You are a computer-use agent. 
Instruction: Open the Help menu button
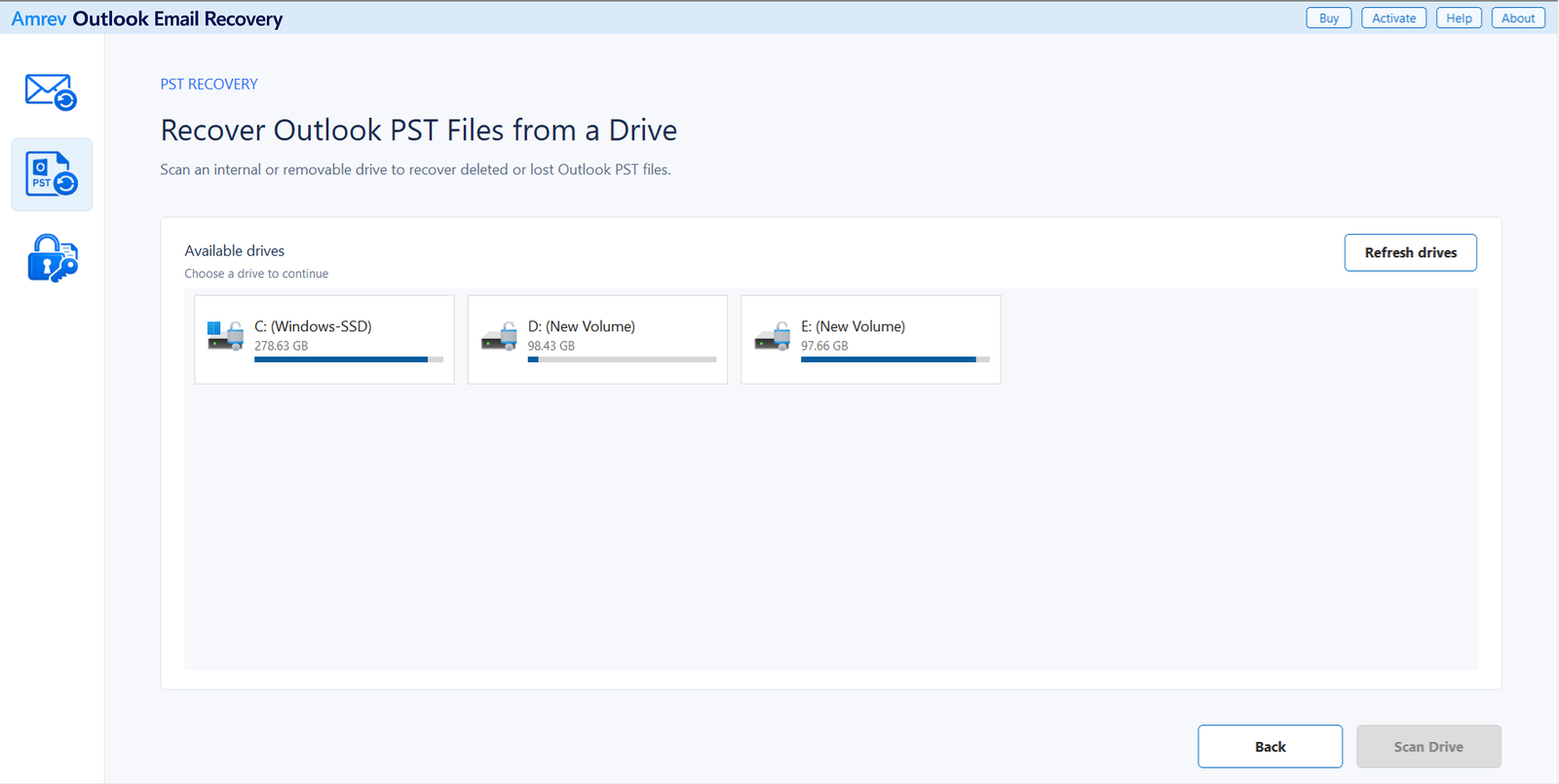coord(1459,19)
